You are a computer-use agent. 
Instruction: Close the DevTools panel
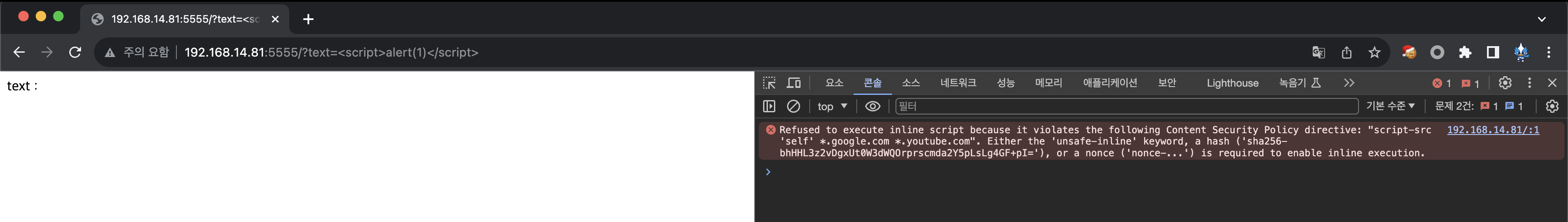tap(1552, 83)
